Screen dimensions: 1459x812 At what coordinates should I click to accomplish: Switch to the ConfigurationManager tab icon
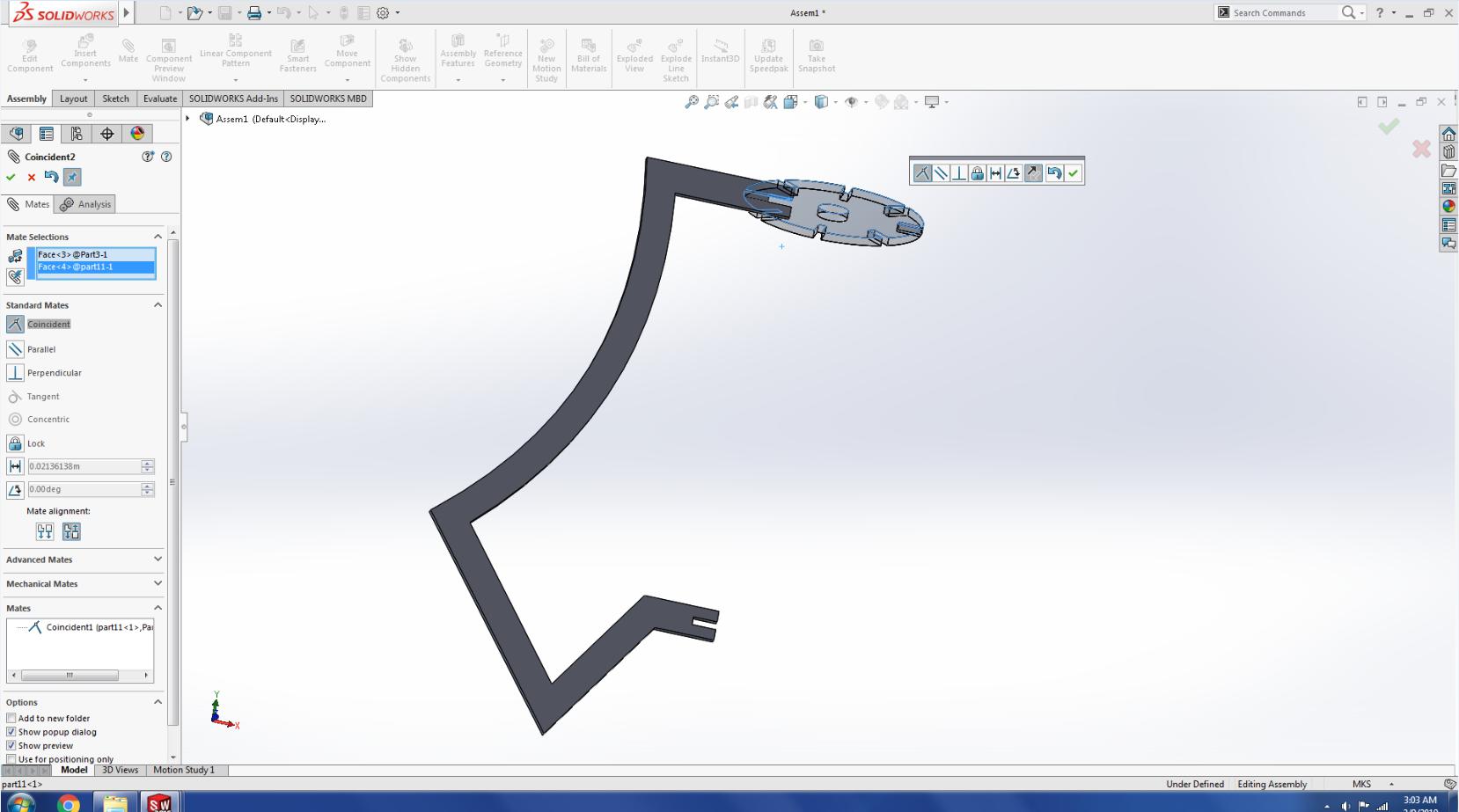[77, 134]
